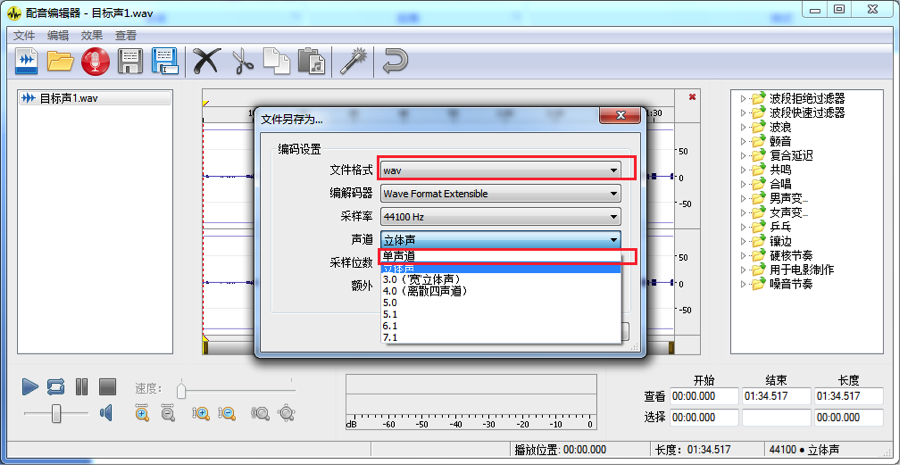
Task: Click the zoom fit all magnifier
Action: (x=286, y=412)
